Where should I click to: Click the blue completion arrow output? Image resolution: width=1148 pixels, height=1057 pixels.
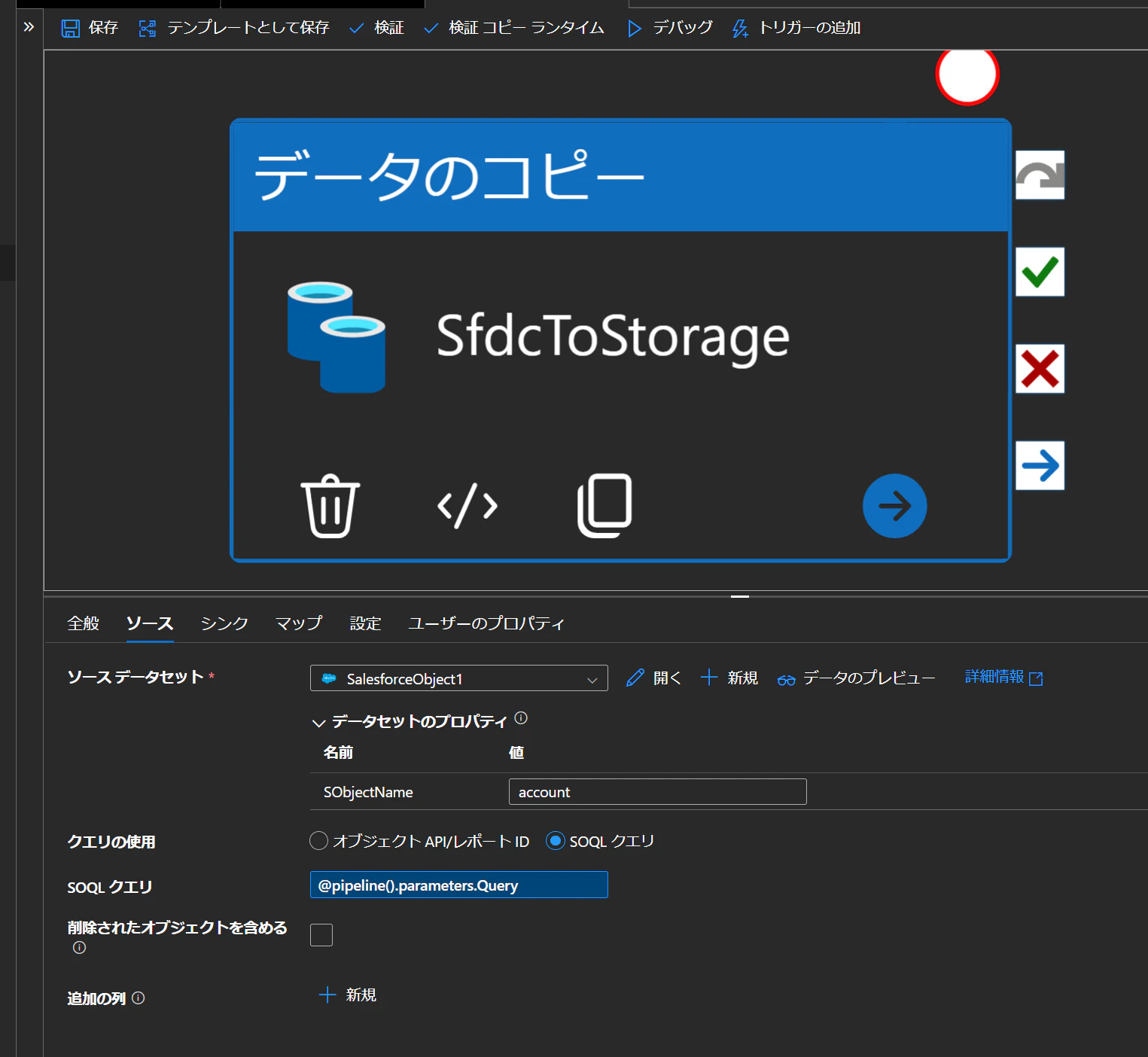[x=1040, y=465]
